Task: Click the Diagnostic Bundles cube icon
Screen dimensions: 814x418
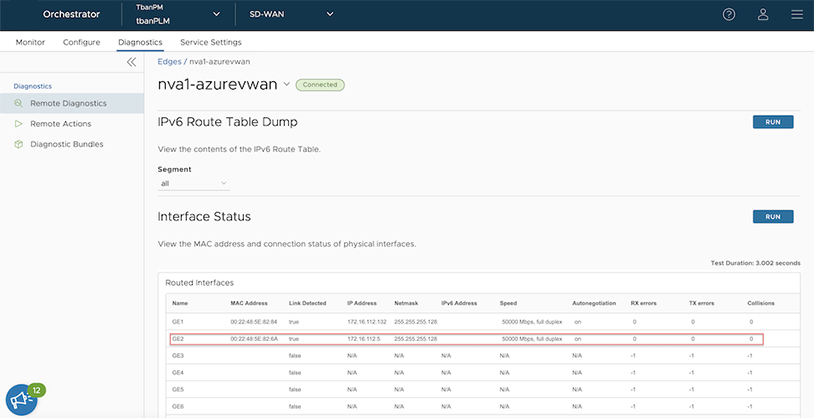Action: pos(18,144)
